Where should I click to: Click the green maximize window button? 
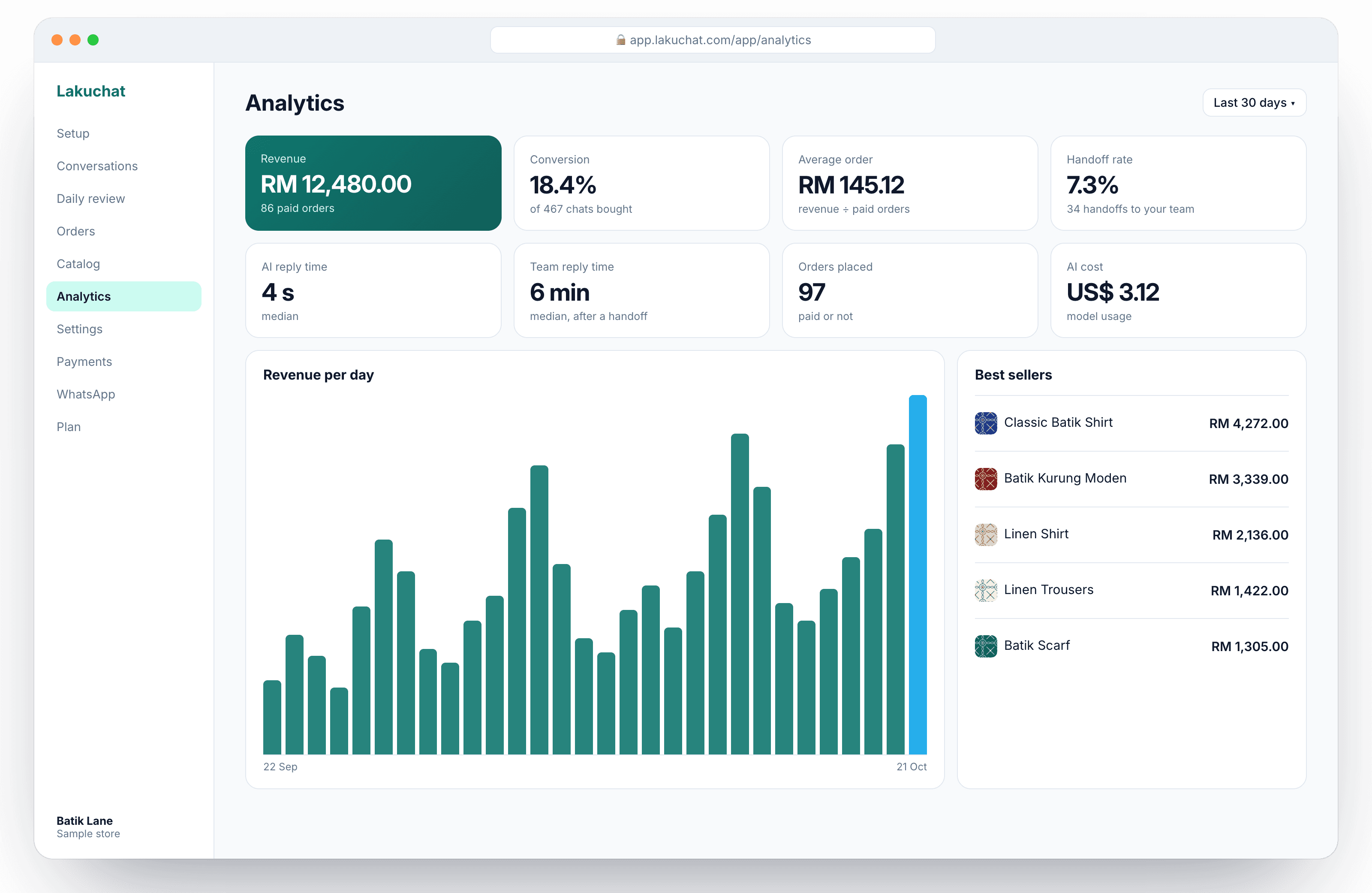tap(93, 40)
